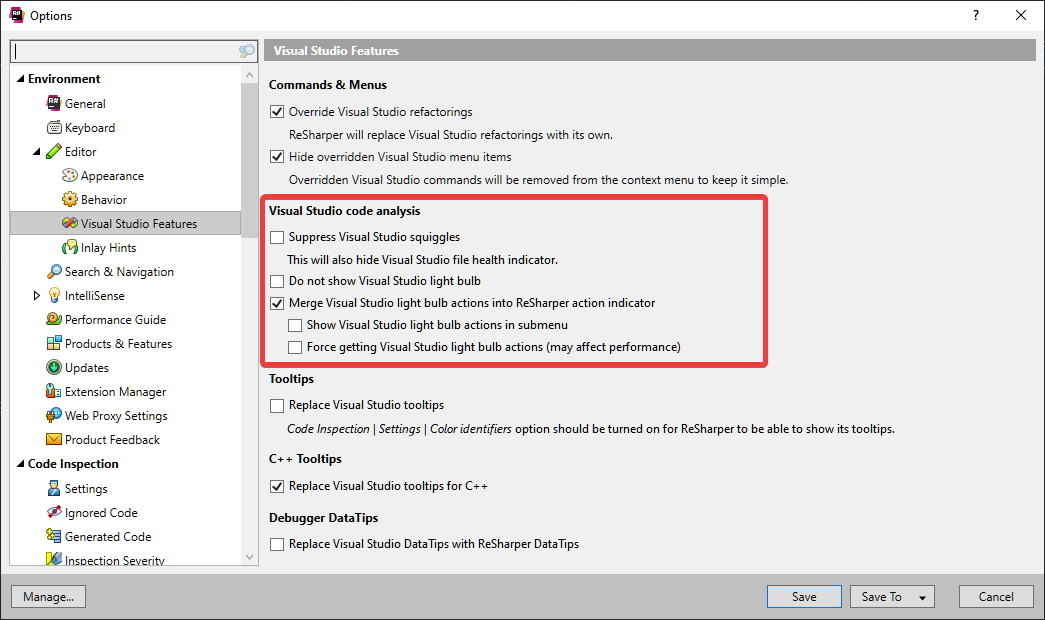
Task: Click the tree scrollbar down arrow
Action: pos(249,557)
